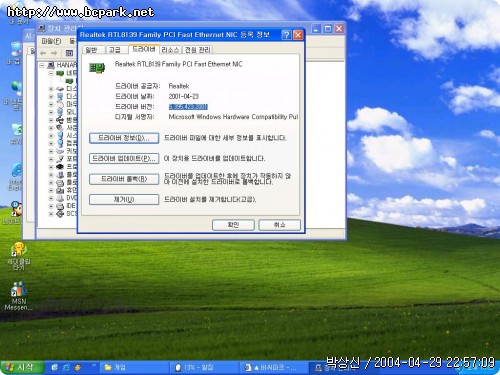Expand the ports (포트) category node
This screenshot has width=500, height=375.
click(x=51, y=159)
